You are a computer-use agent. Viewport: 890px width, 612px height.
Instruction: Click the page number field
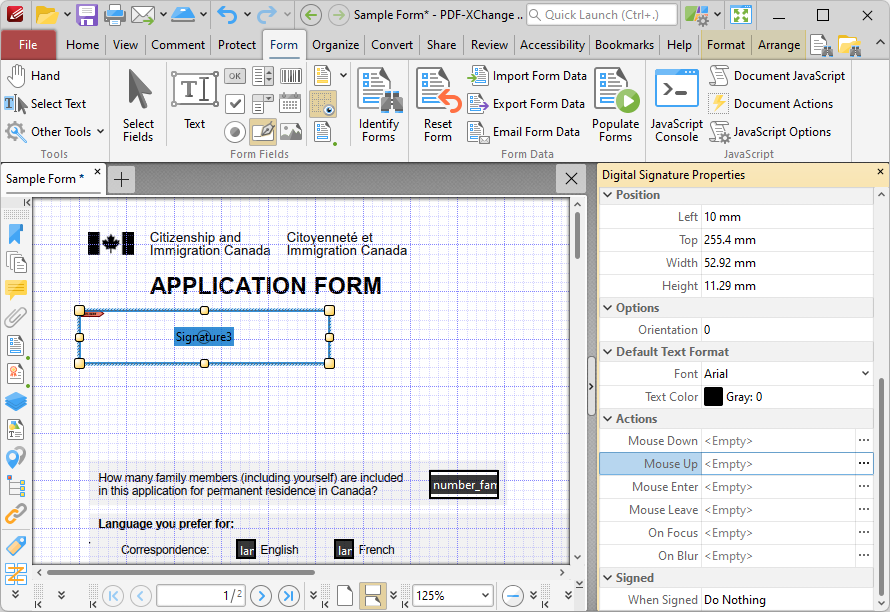[x=201, y=596]
